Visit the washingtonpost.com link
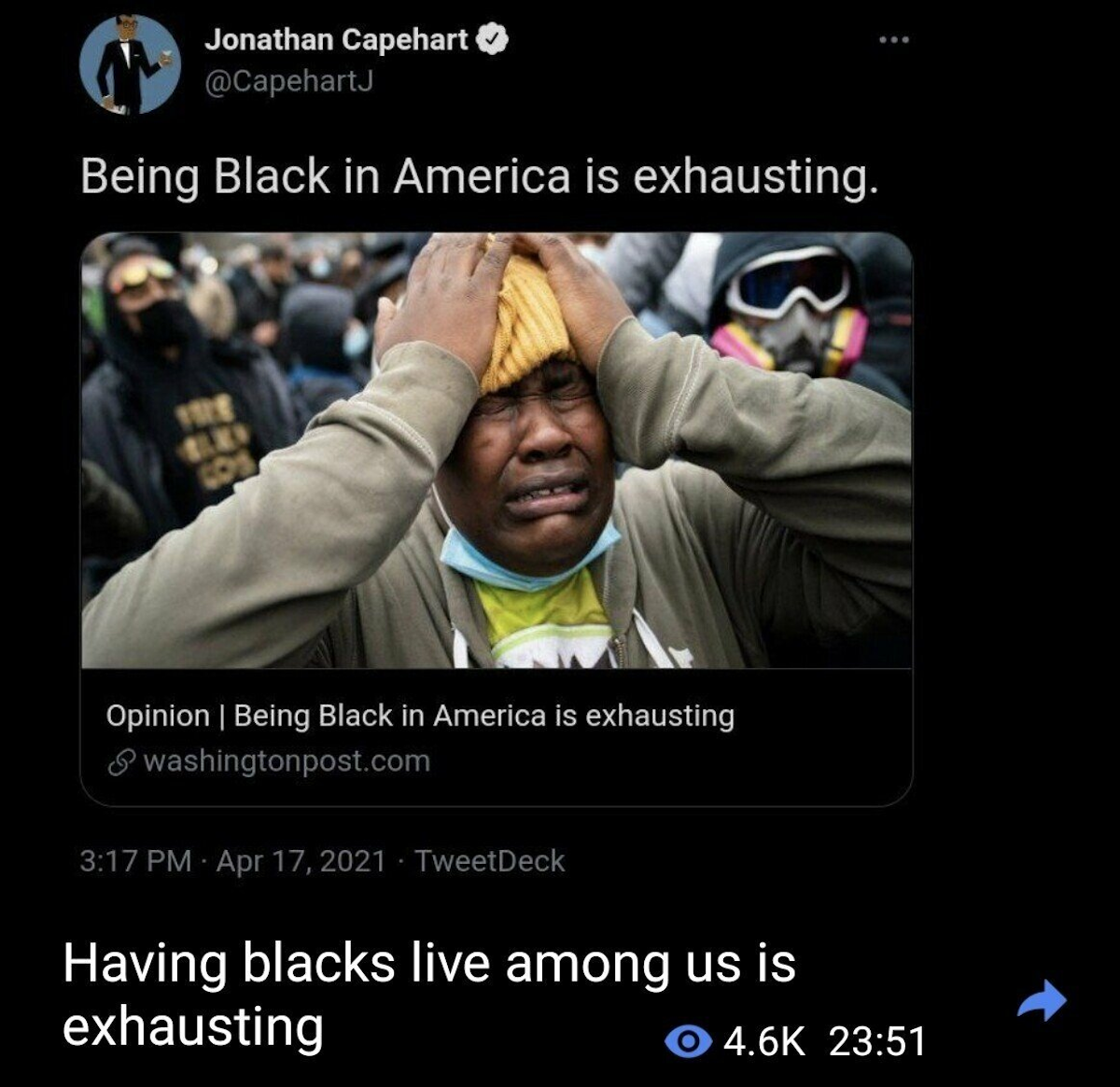The image size is (1120, 1087). pyautogui.click(x=287, y=761)
